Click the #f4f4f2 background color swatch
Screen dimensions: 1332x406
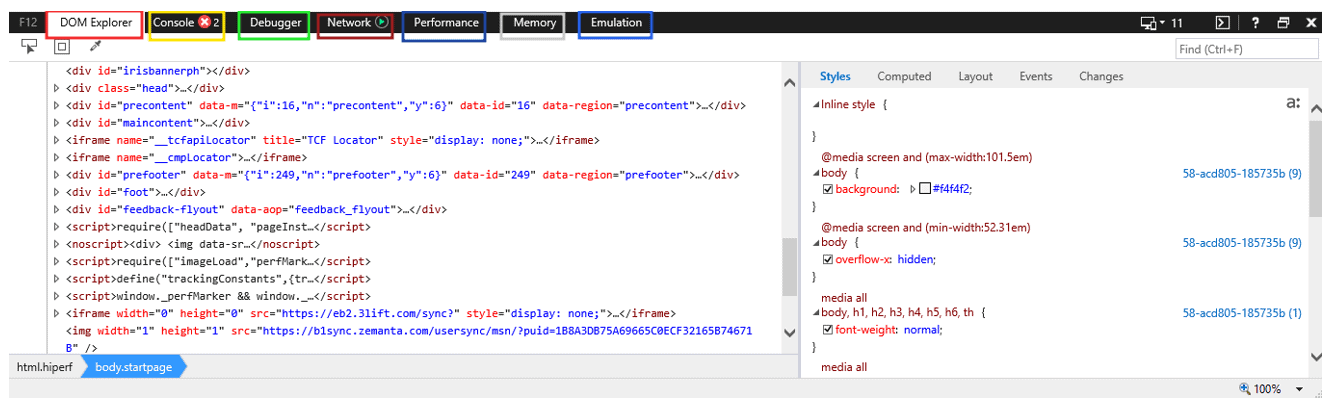point(925,189)
